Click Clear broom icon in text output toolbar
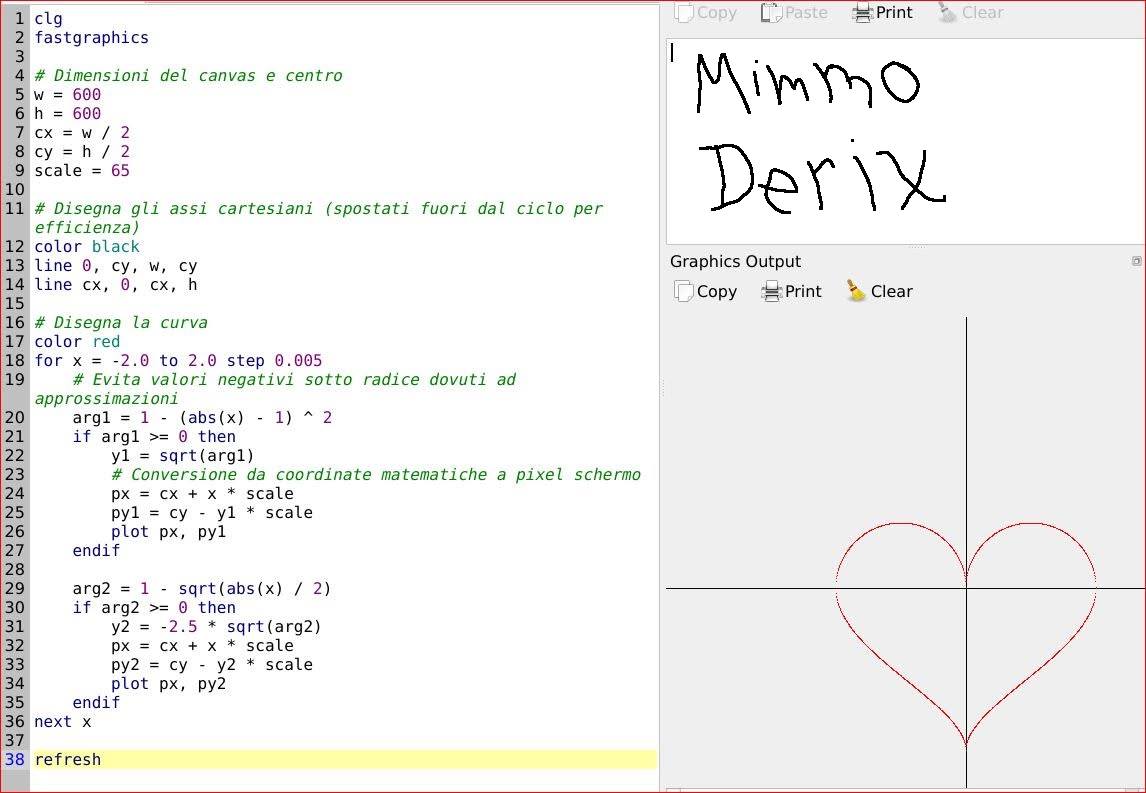This screenshot has height=793, width=1146. tap(947, 12)
